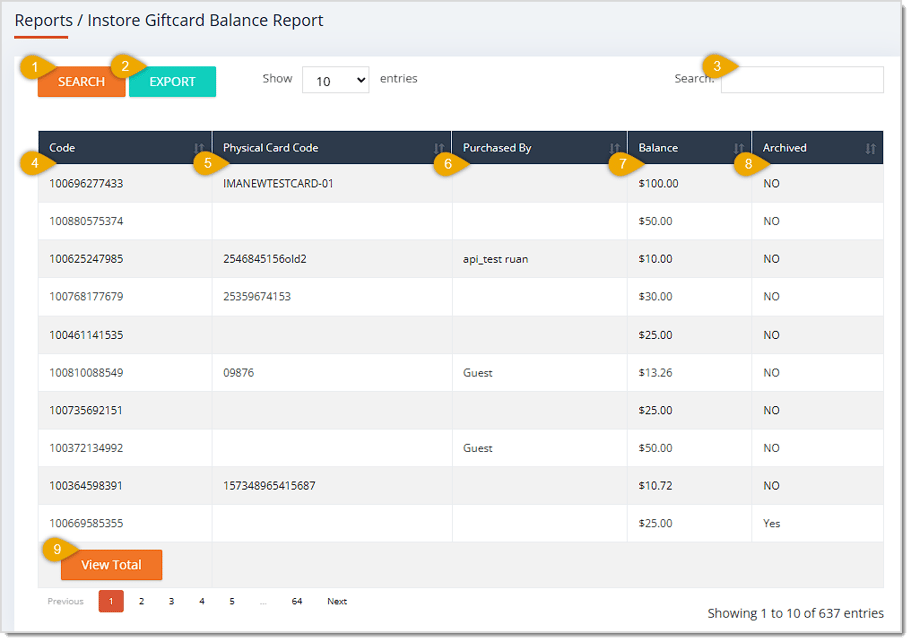This screenshot has height=642, width=911.
Task: Click the $10.72 balance cell
Action: coord(655,486)
